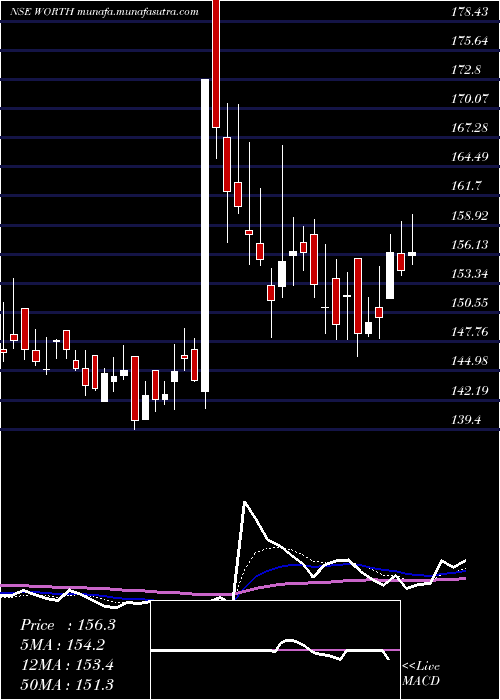Click the 'Price : 156.3' readout
500x700 pixels.
[x=68, y=625]
